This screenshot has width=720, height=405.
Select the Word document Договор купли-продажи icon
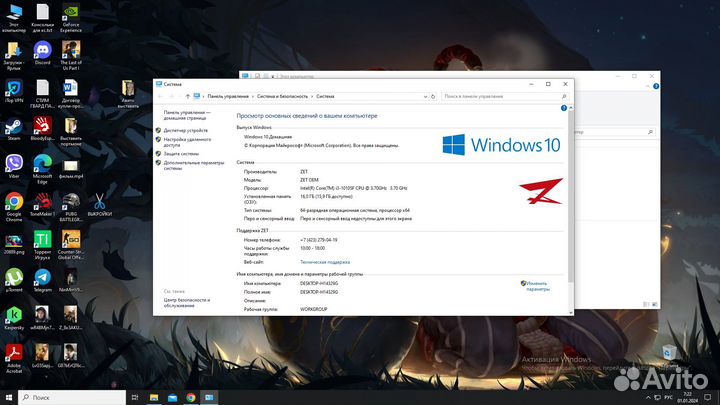pos(71,94)
